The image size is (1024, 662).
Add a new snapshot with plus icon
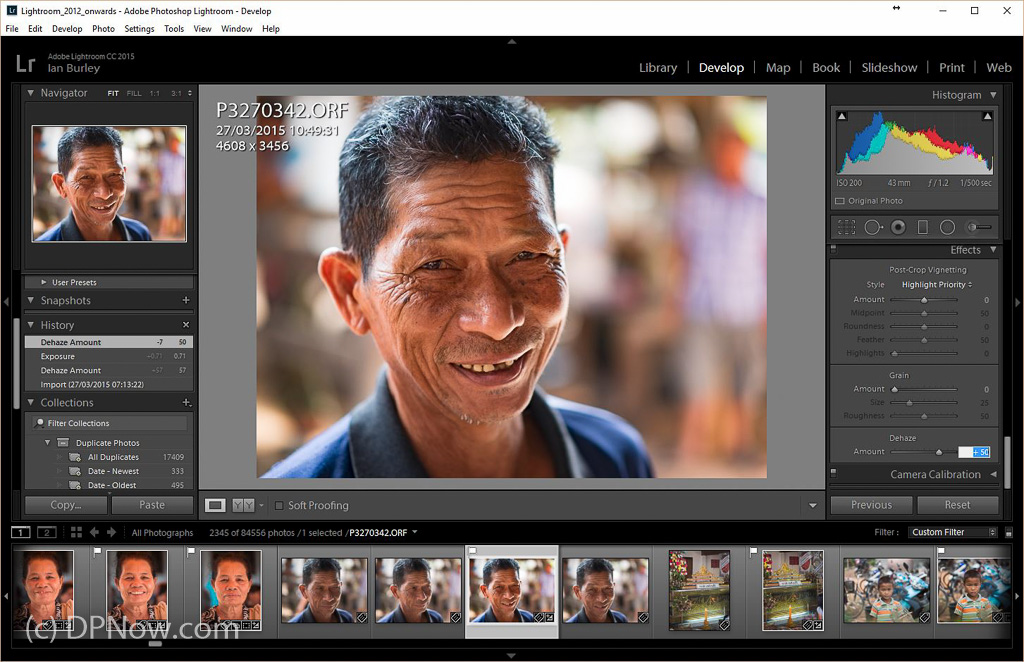(186, 300)
